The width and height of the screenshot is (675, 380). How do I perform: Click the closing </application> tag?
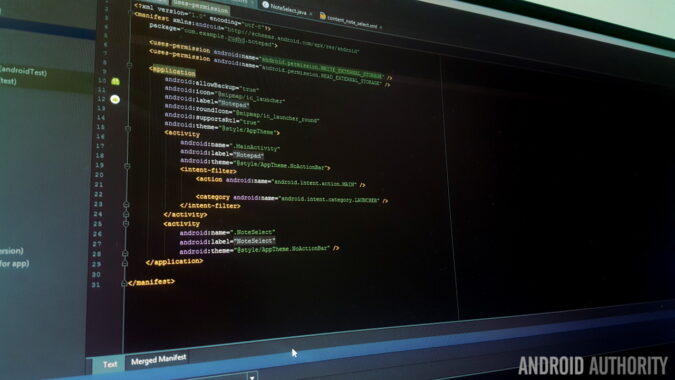(174, 261)
